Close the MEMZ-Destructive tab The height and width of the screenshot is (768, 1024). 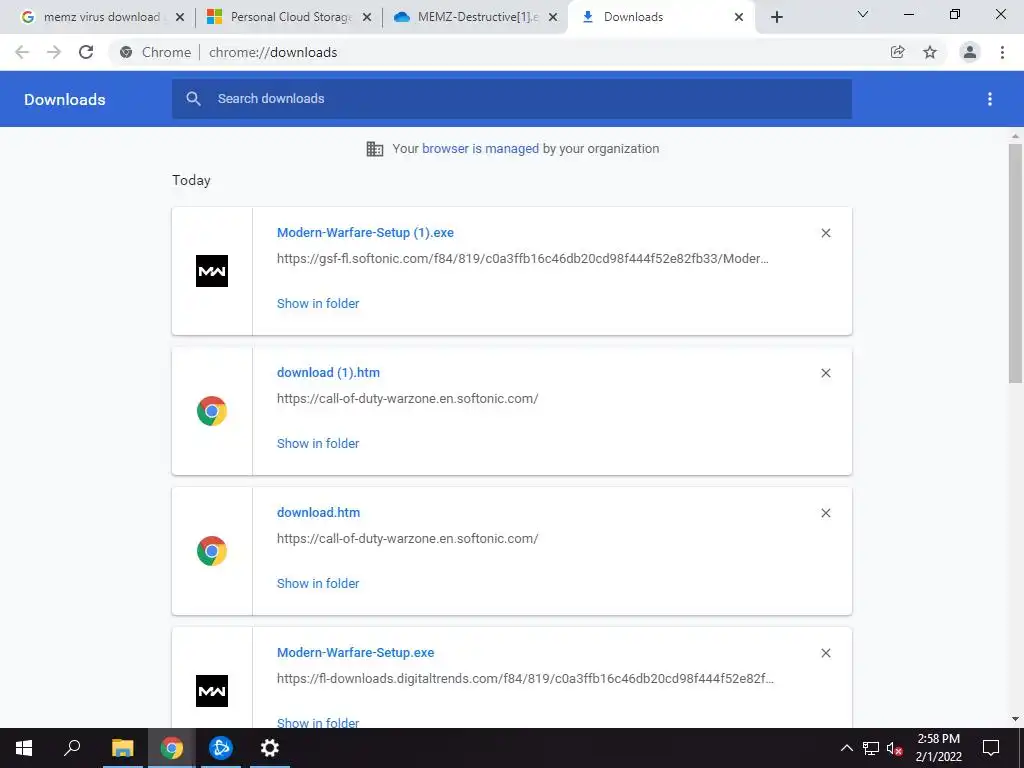click(x=553, y=17)
